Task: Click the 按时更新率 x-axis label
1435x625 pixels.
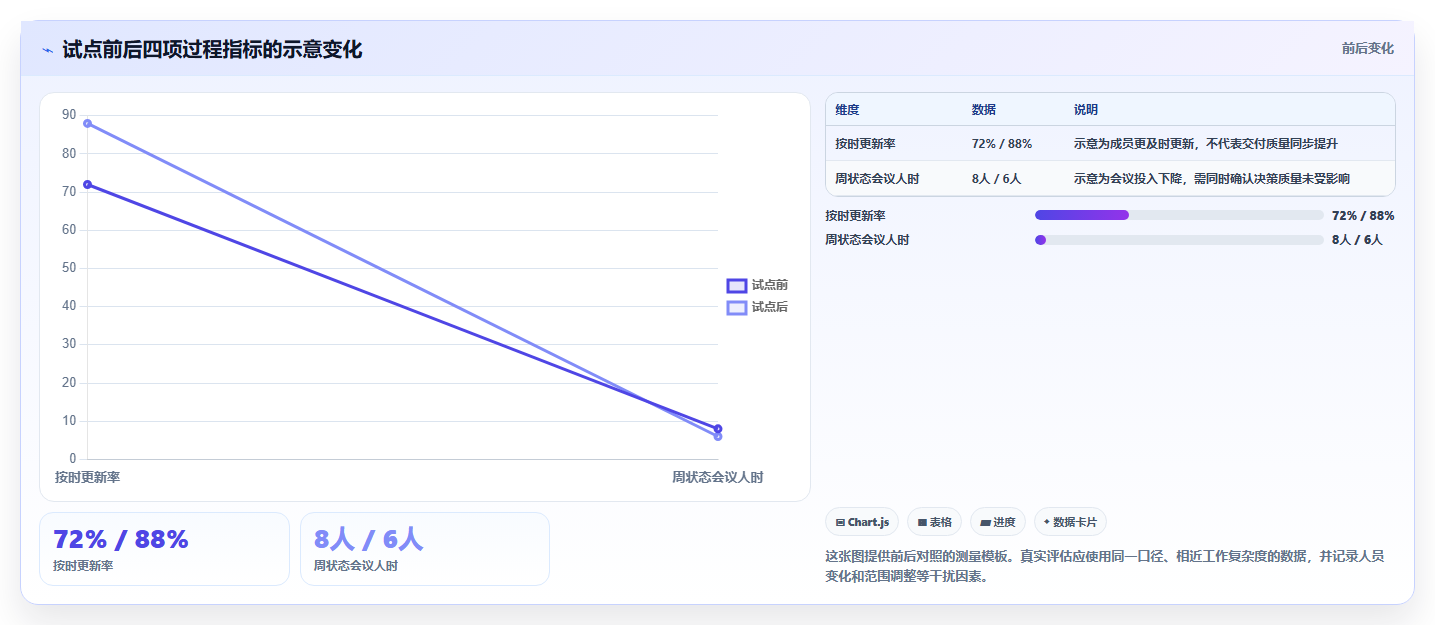Action: [x=87, y=477]
